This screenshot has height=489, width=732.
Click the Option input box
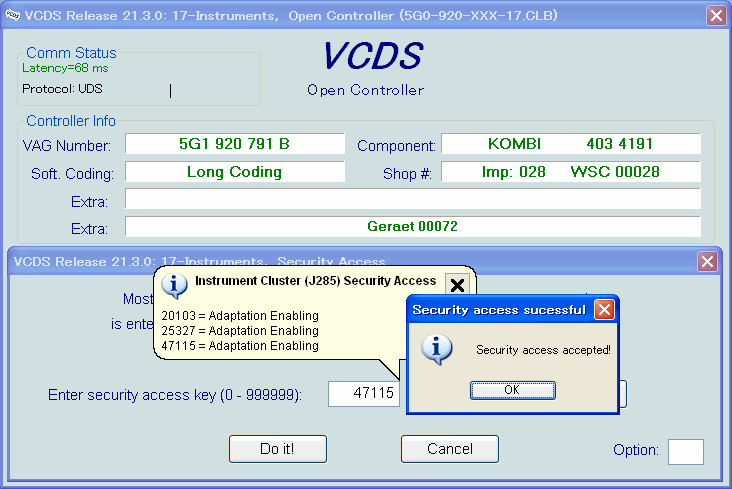(685, 452)
